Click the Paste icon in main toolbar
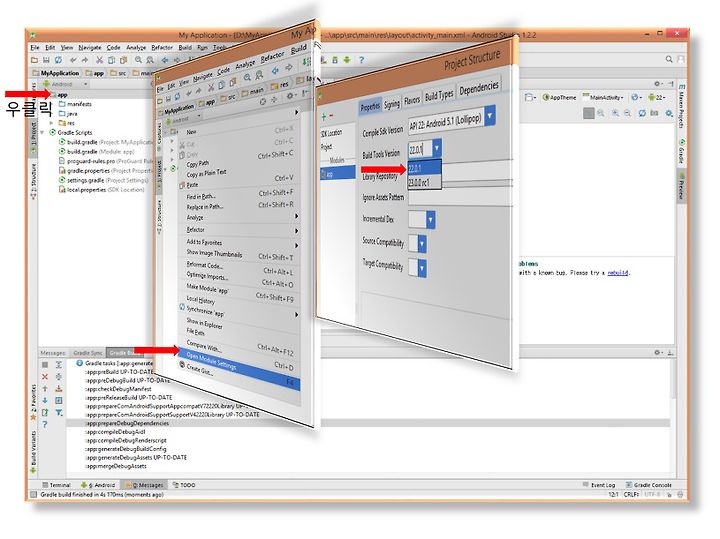 (123, 60)
